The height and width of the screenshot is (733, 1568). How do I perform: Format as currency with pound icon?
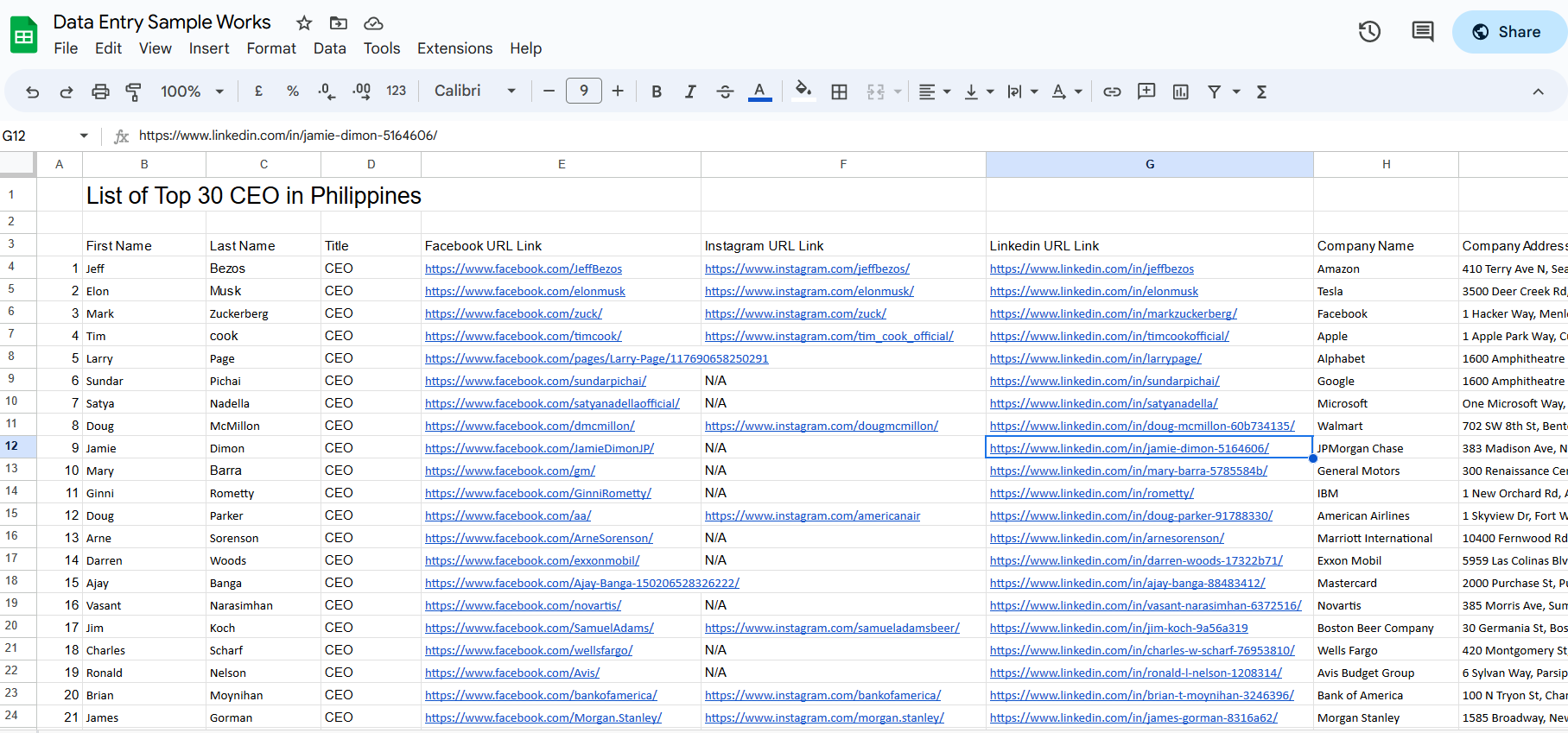coord(258,91)
